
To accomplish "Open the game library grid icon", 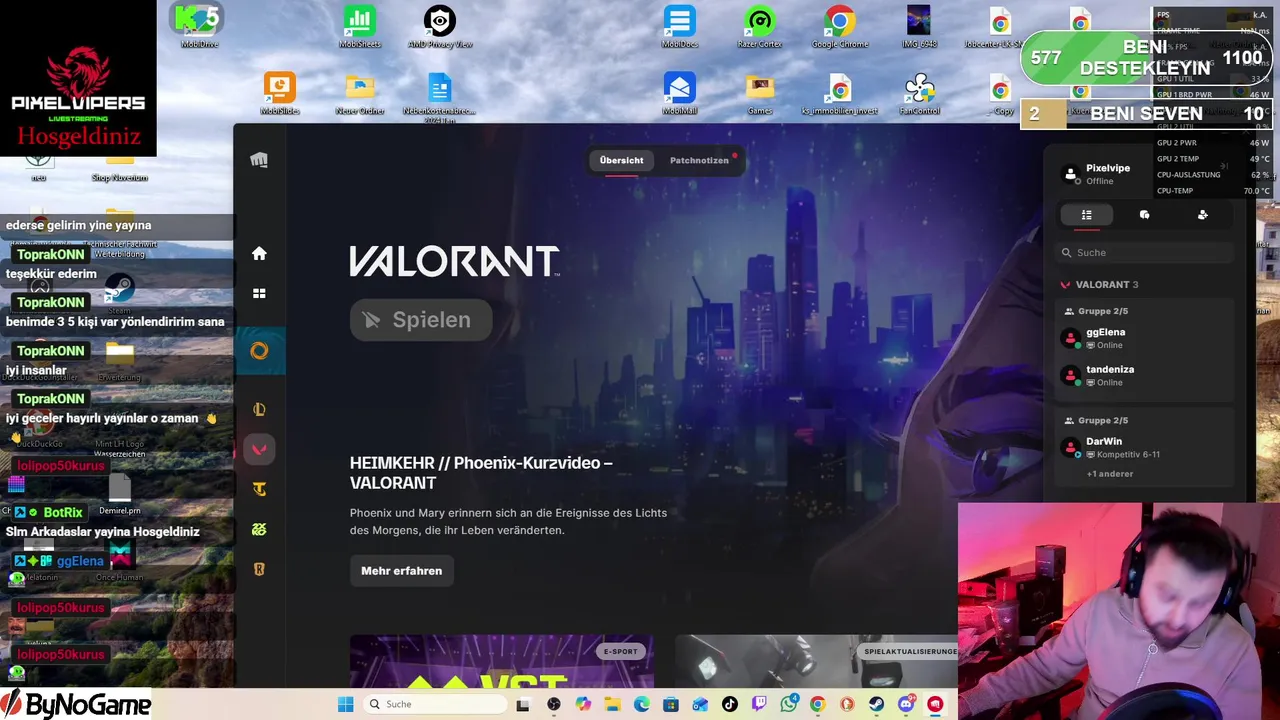I will pos(259,293).
